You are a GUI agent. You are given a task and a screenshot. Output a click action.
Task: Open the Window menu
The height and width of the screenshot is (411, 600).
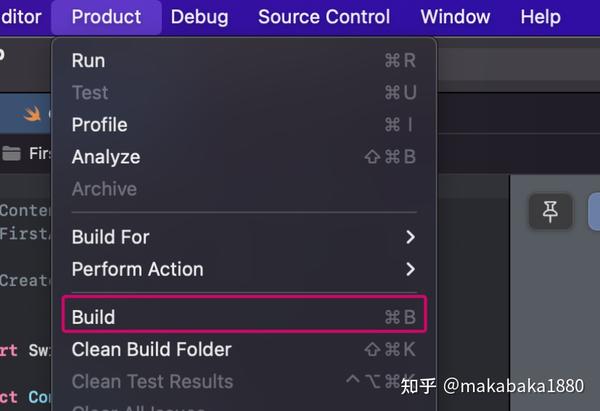455,17
